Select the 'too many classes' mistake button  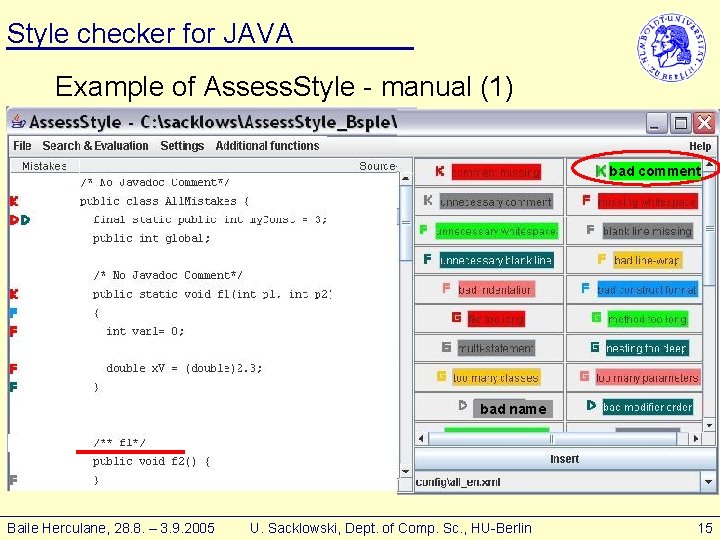[489, 377]
